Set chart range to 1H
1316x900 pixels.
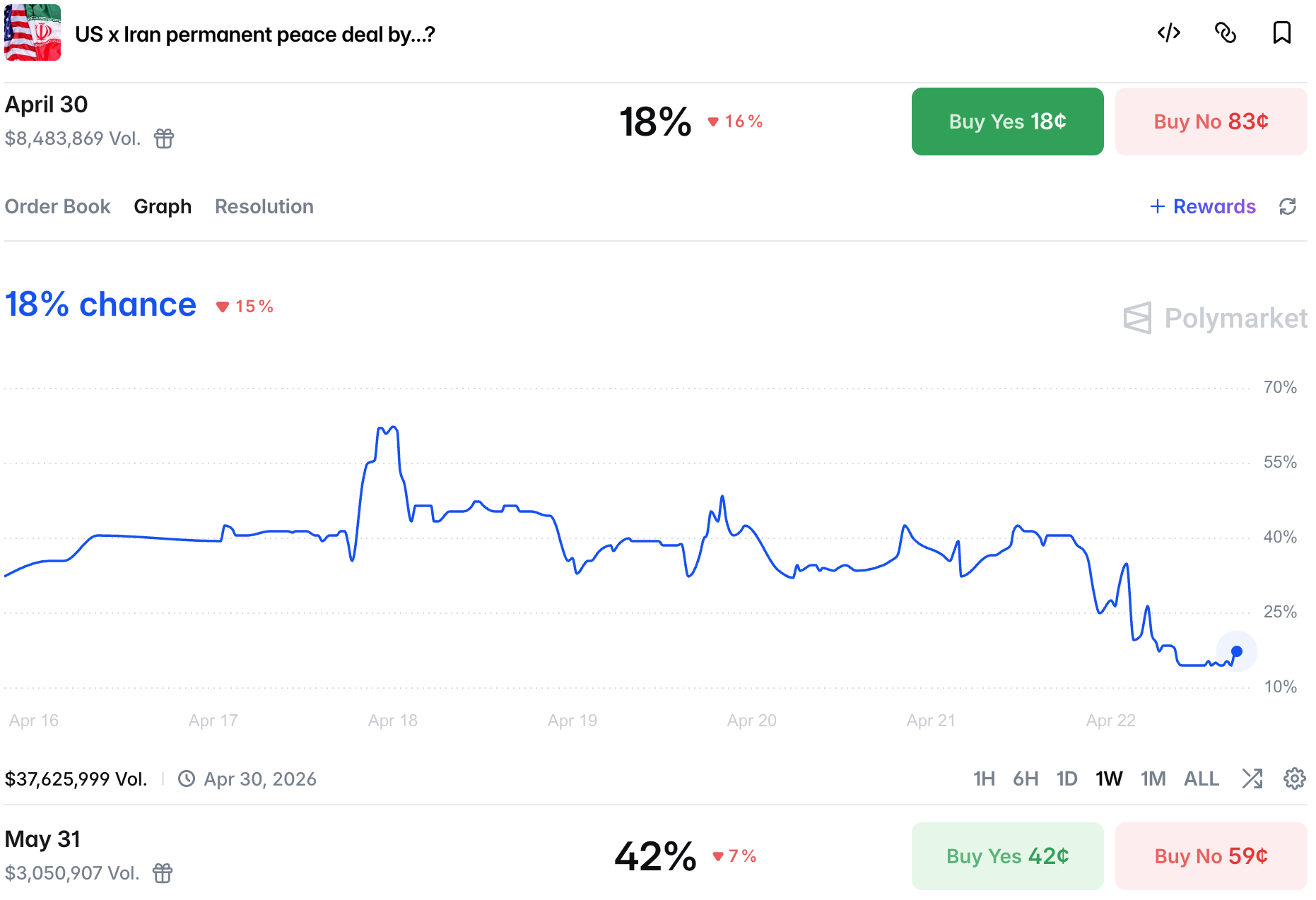pyautogui.click(x=983, y=778)
